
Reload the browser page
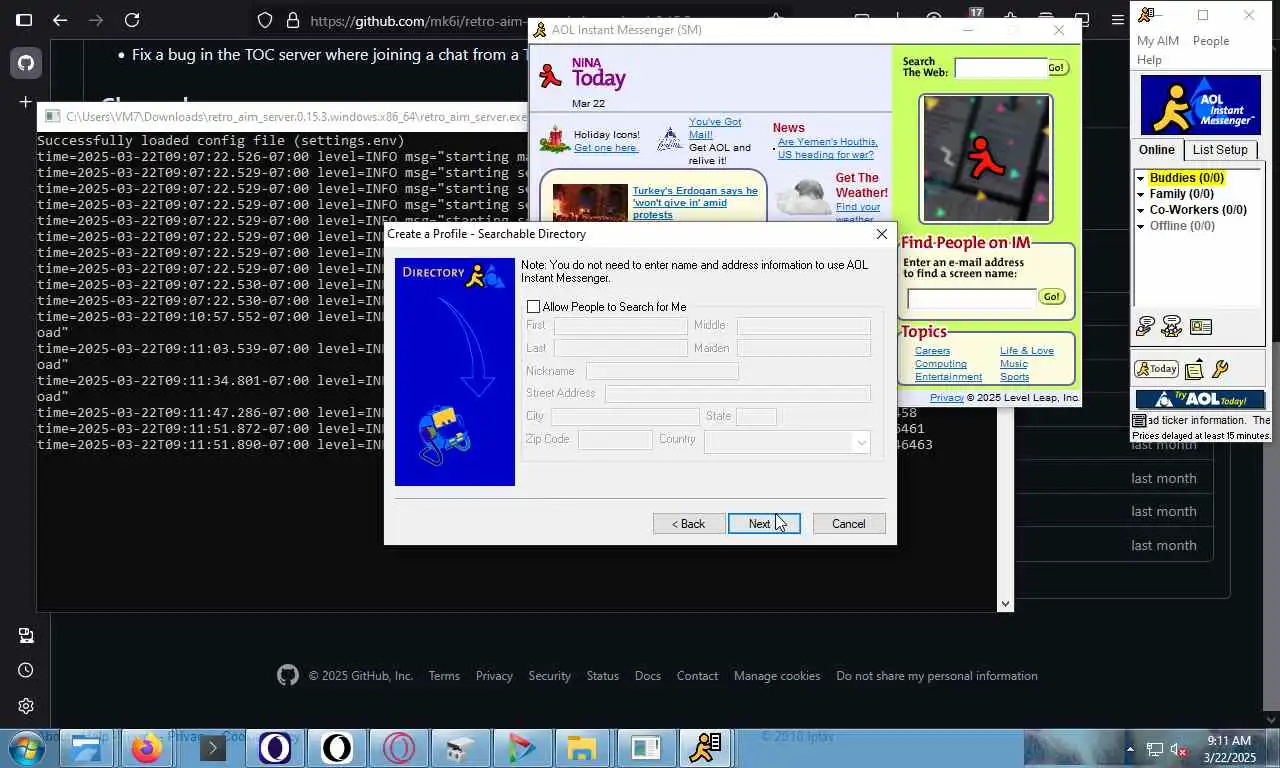pos(132,20)
